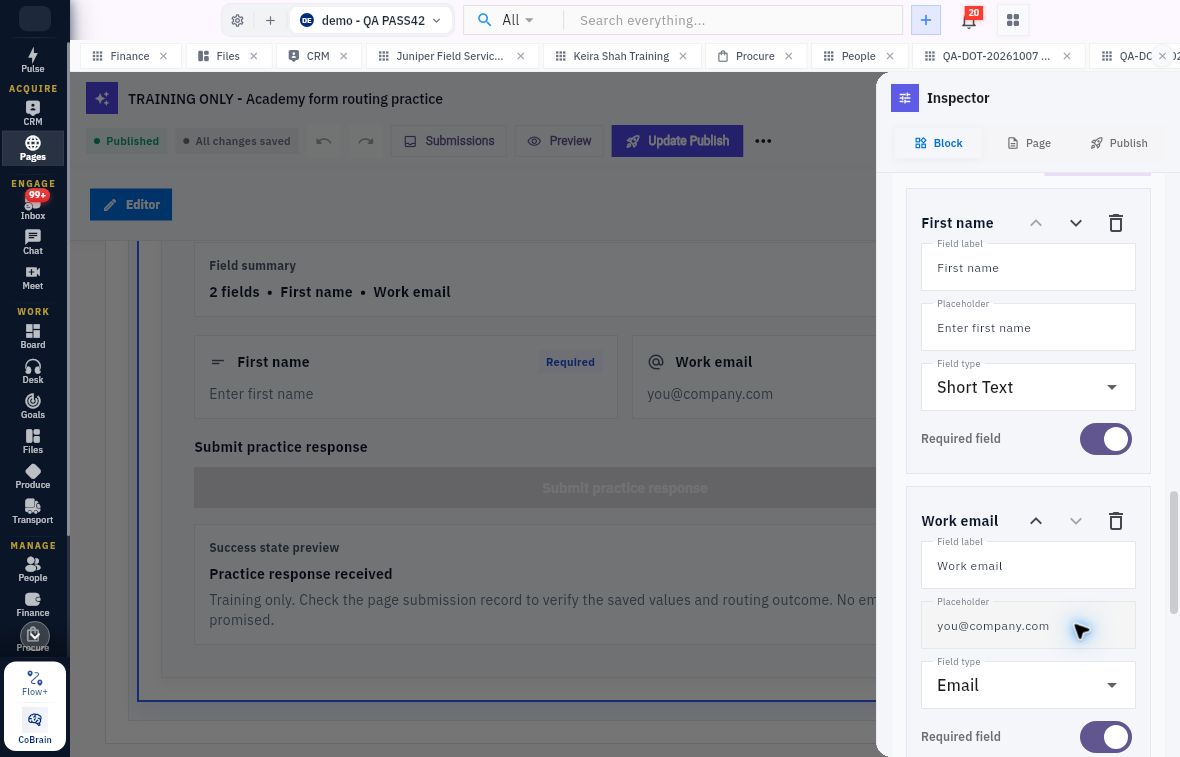Redo change in editor

tap(366, 141)
